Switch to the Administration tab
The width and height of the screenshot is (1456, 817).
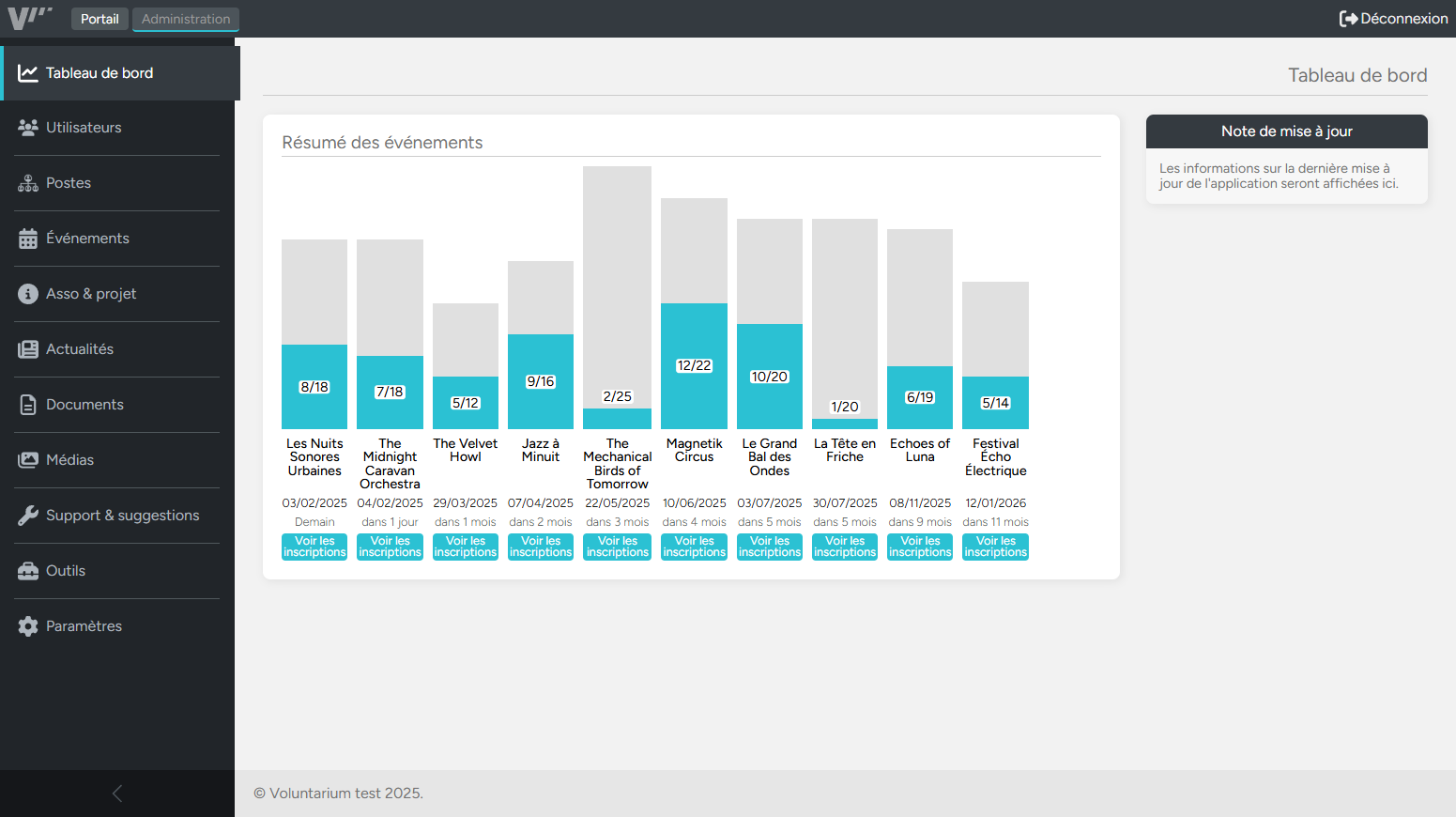point(186,19)
